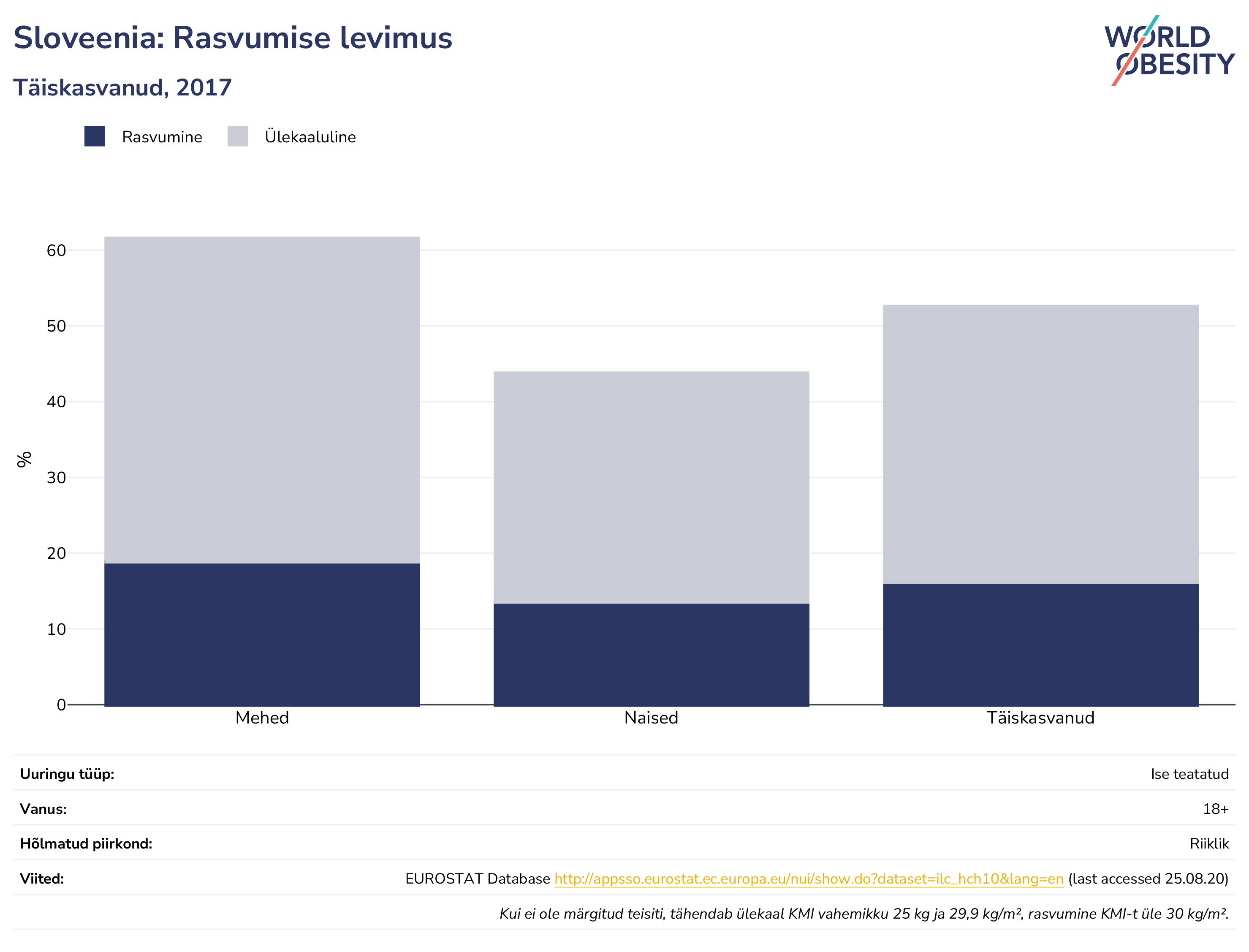The image size is (1249, 952).
Task: Click the '18+' age value
Action: pos(1216,809)
